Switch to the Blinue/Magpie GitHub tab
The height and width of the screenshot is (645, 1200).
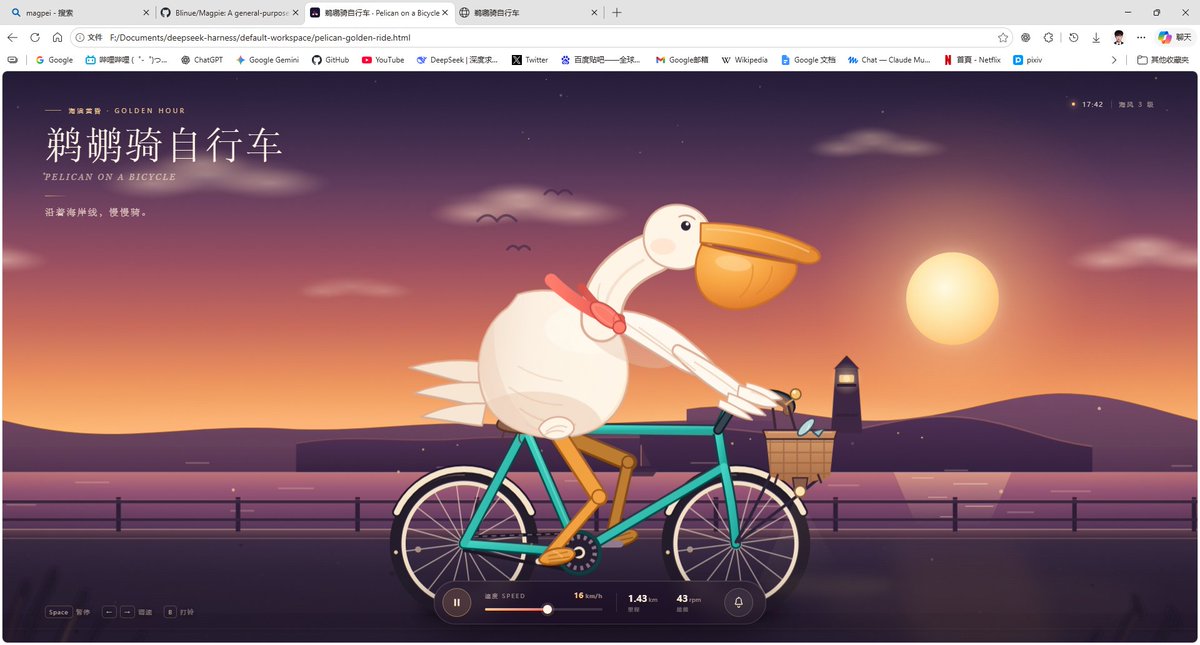point(230,12)
